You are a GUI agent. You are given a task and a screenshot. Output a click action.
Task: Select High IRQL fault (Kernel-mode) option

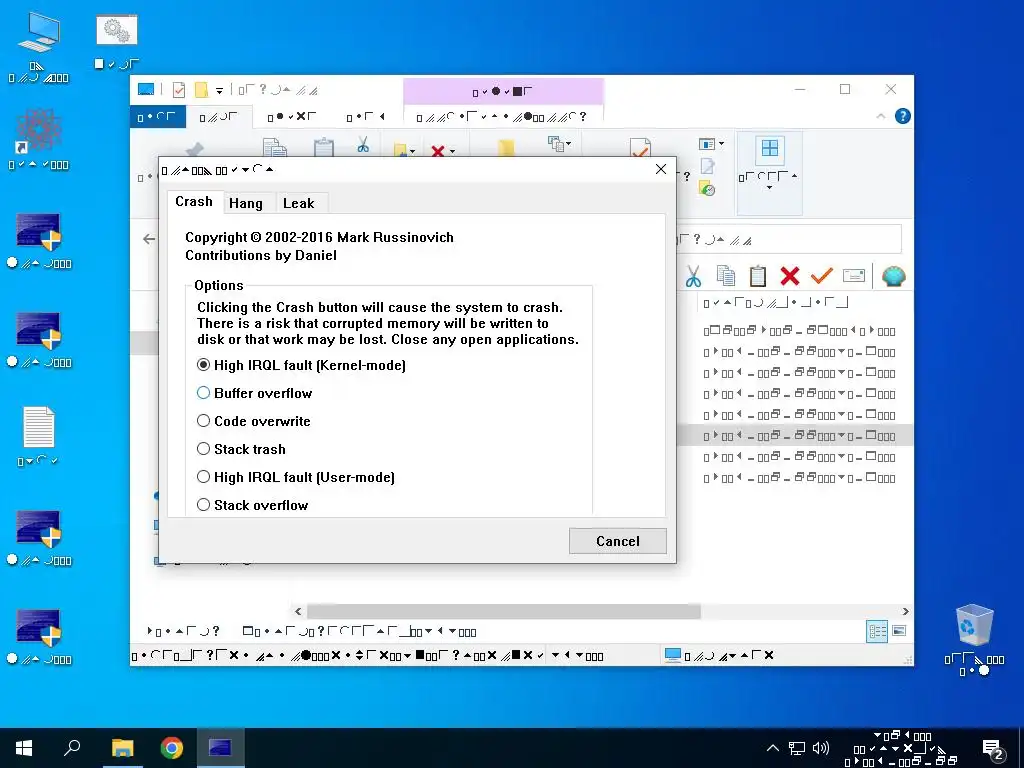tap(301, 365)
